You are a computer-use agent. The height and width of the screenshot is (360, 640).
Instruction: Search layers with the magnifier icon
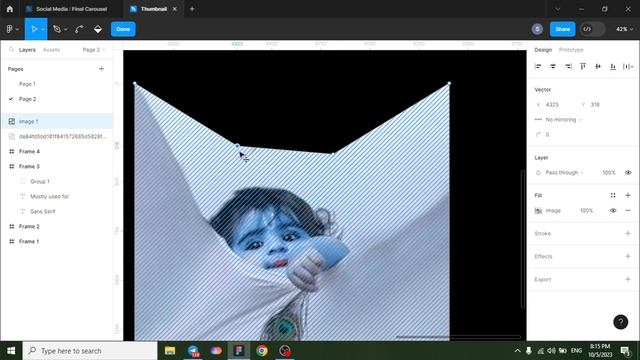coord(11,50)
